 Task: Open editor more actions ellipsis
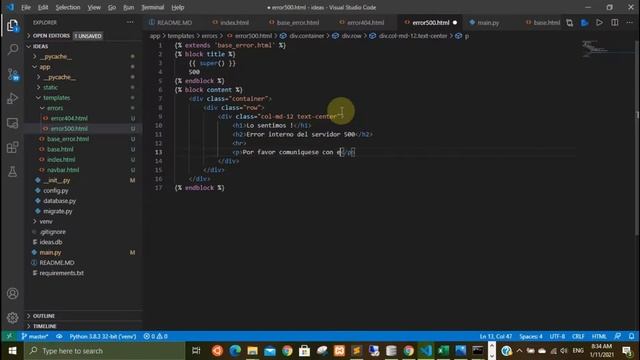pyautogui.click(x=629, y=22)
